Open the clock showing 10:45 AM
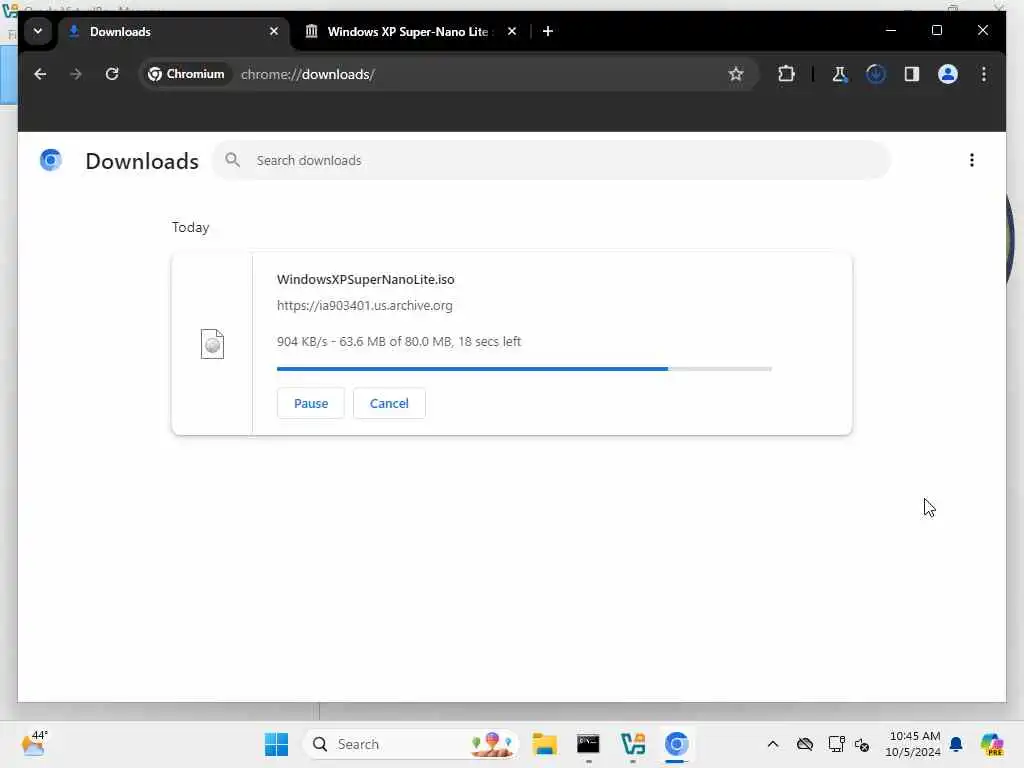 (914, 744)
